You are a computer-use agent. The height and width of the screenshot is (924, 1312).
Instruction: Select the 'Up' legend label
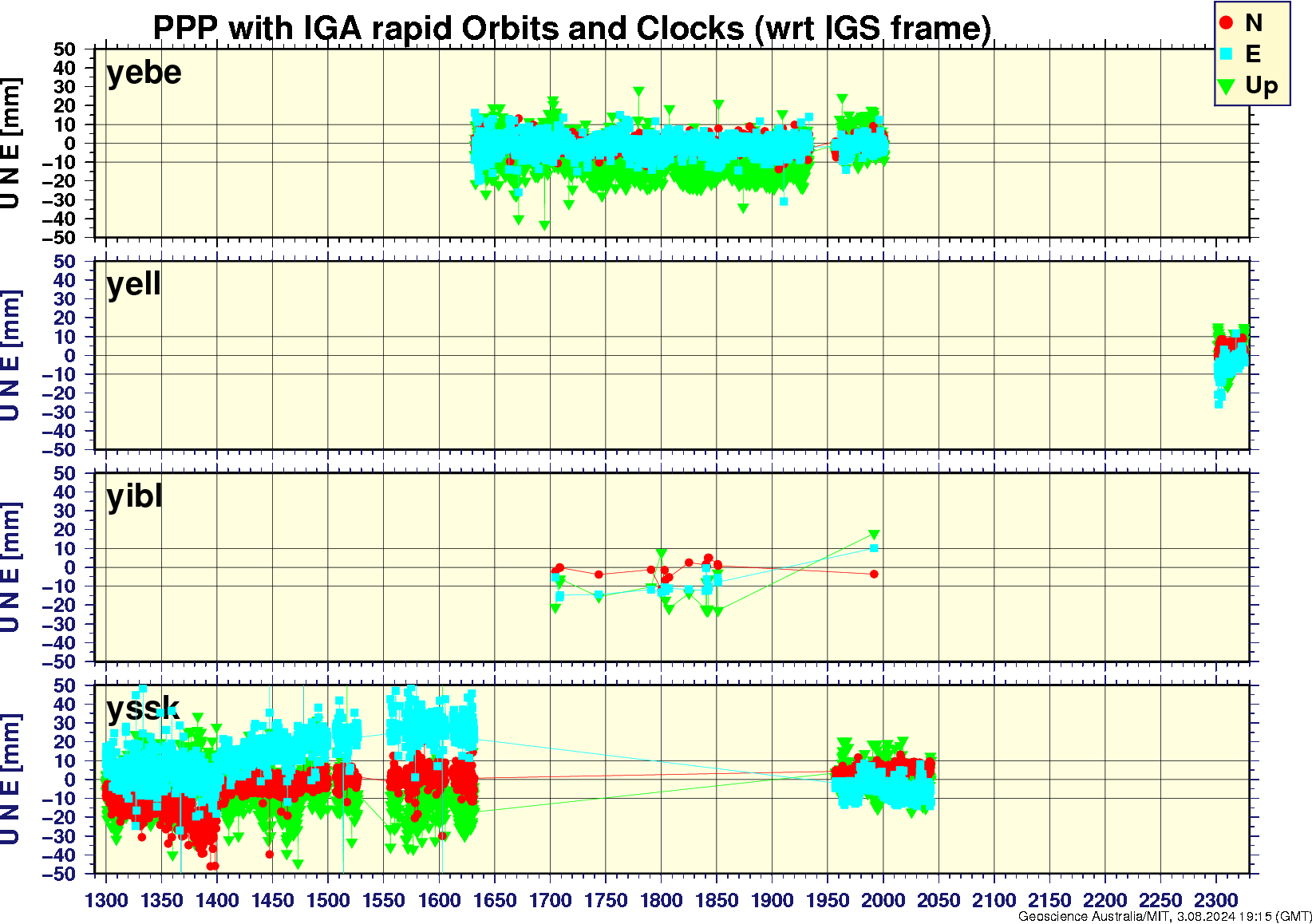pos(1262,86)
